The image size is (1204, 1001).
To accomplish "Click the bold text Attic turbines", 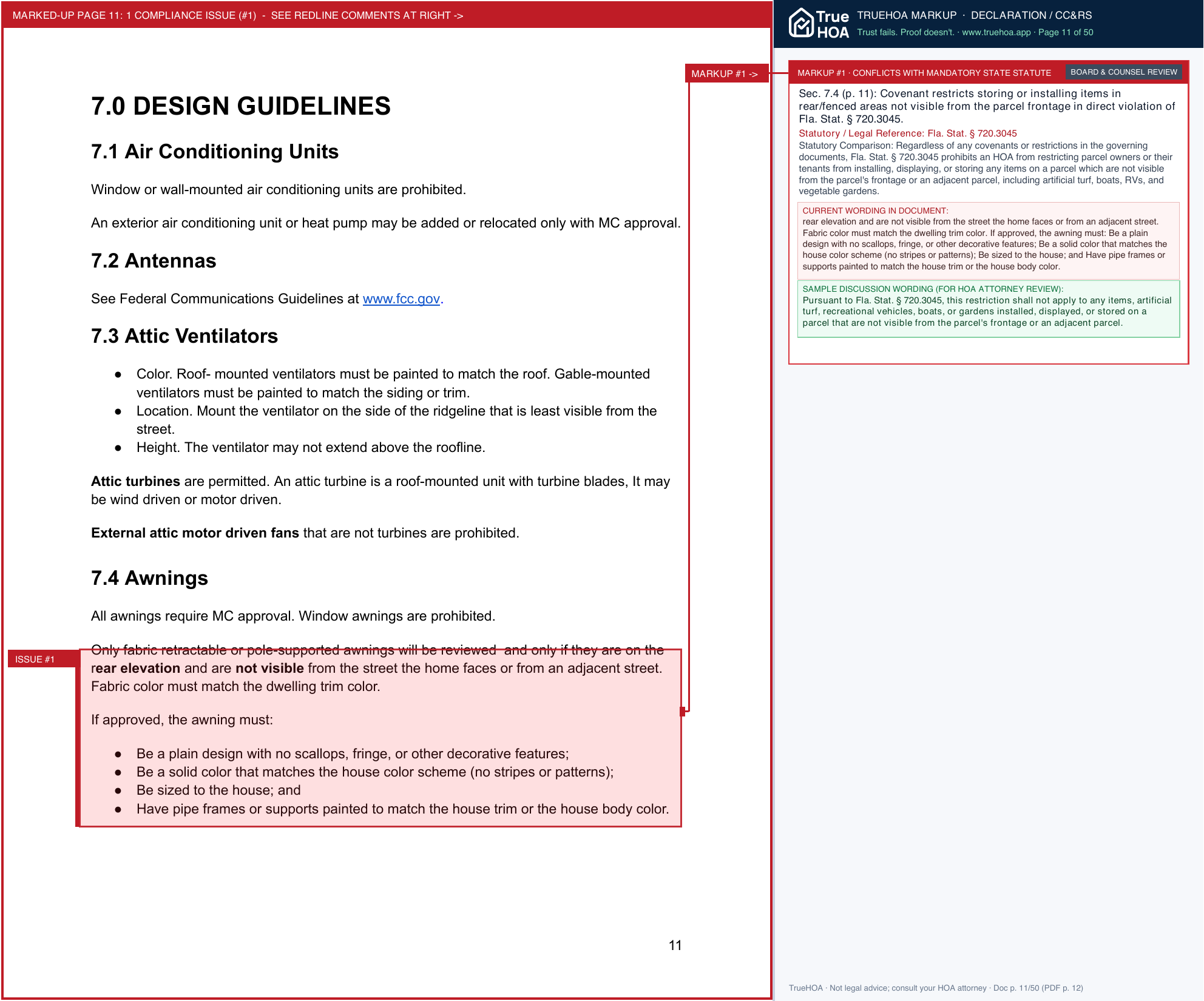I will [x=135, y=481].
